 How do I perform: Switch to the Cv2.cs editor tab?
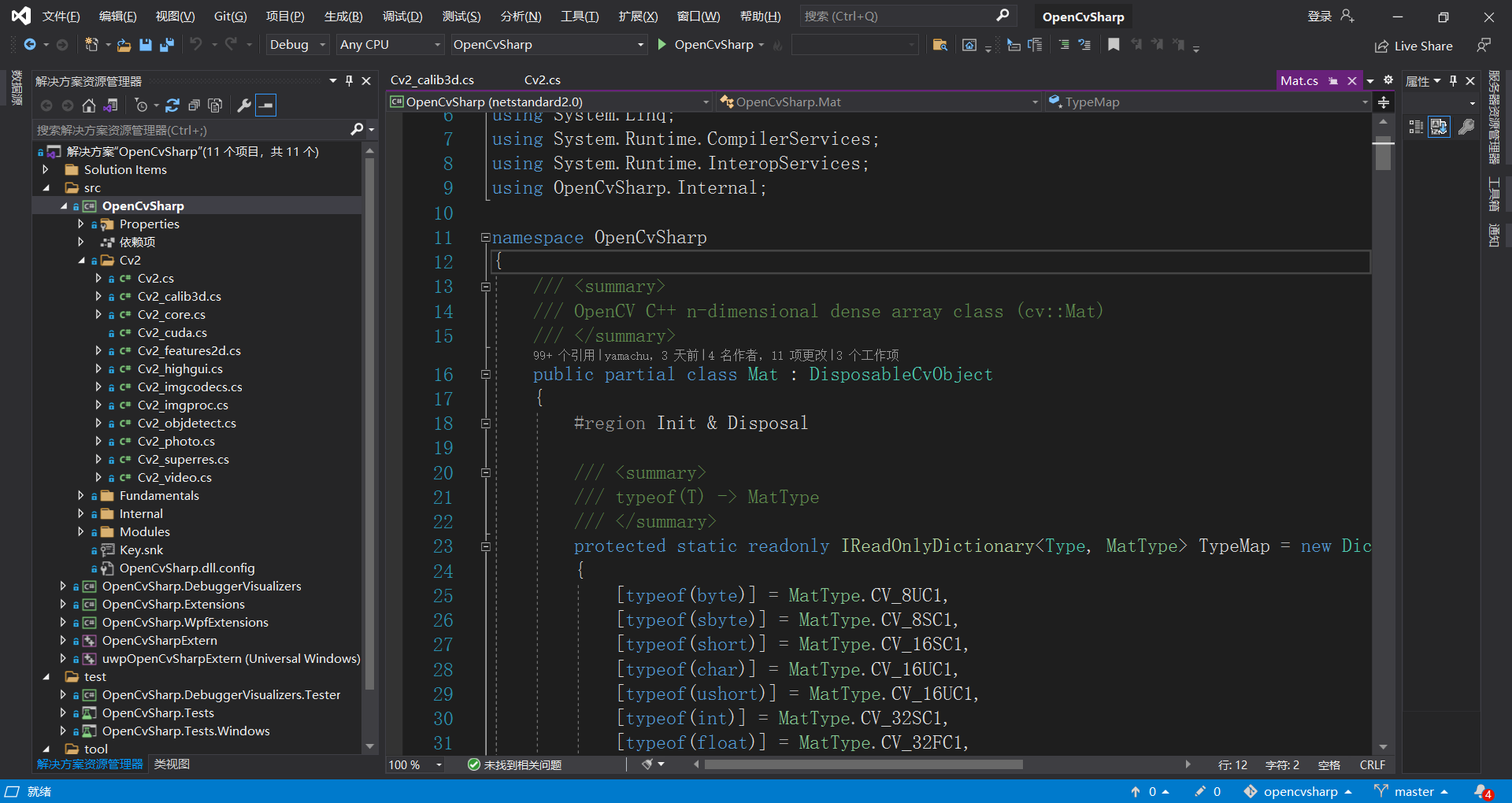click(543, 80)
